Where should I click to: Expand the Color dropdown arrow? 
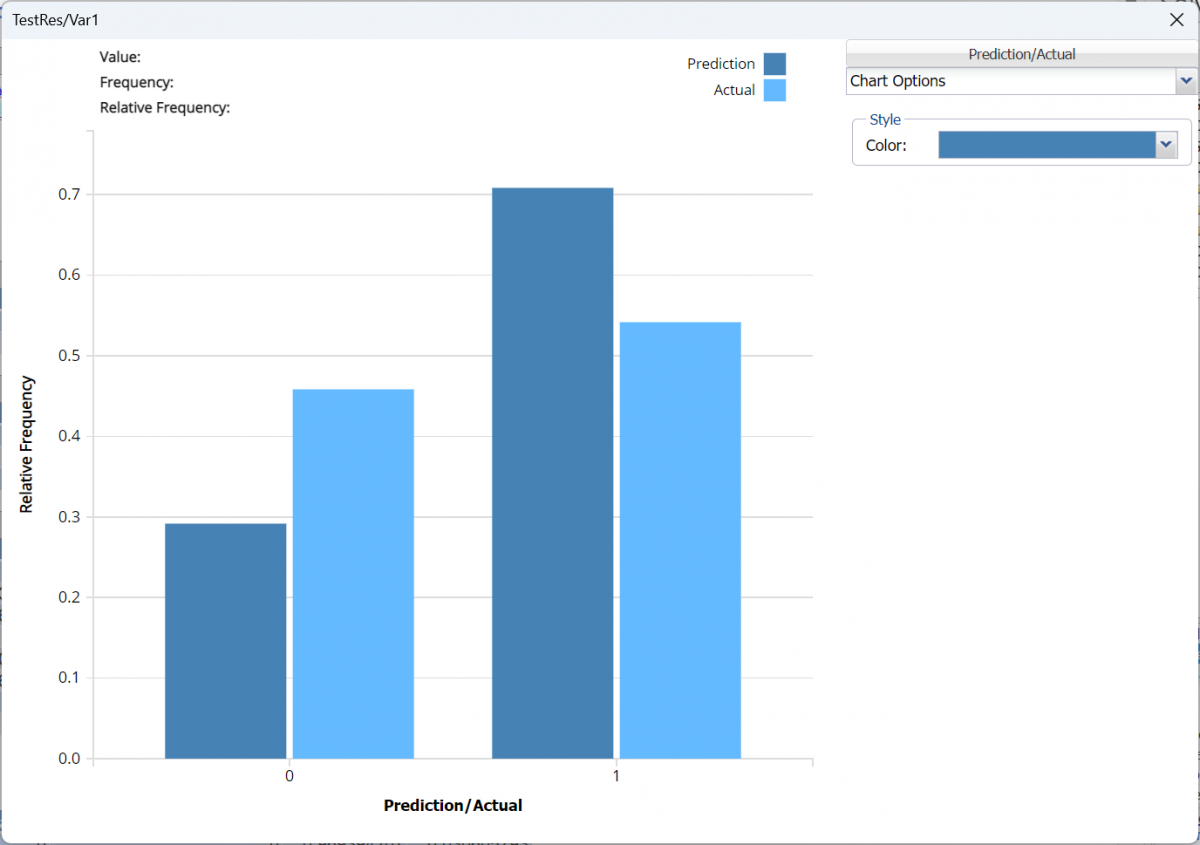click(x=1166, y=145)
